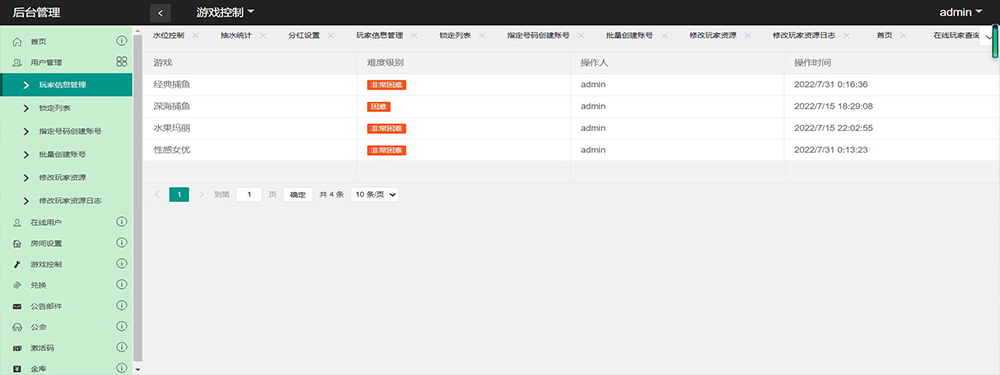The image size is (1000, 375).
Task: Close the 分红设置 tab
Action: click(331, 36)
